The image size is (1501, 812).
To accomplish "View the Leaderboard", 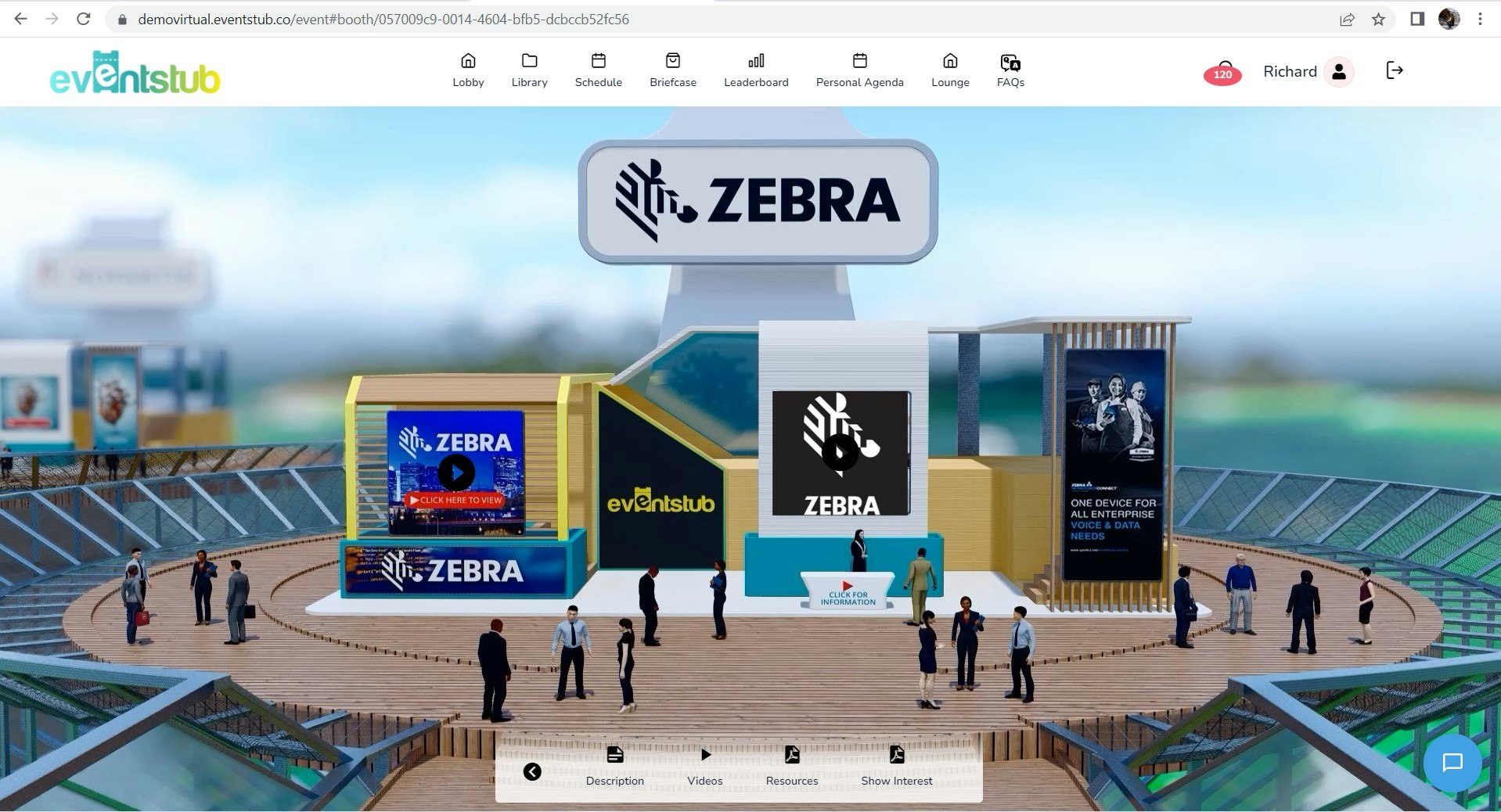I will point(756,70).
